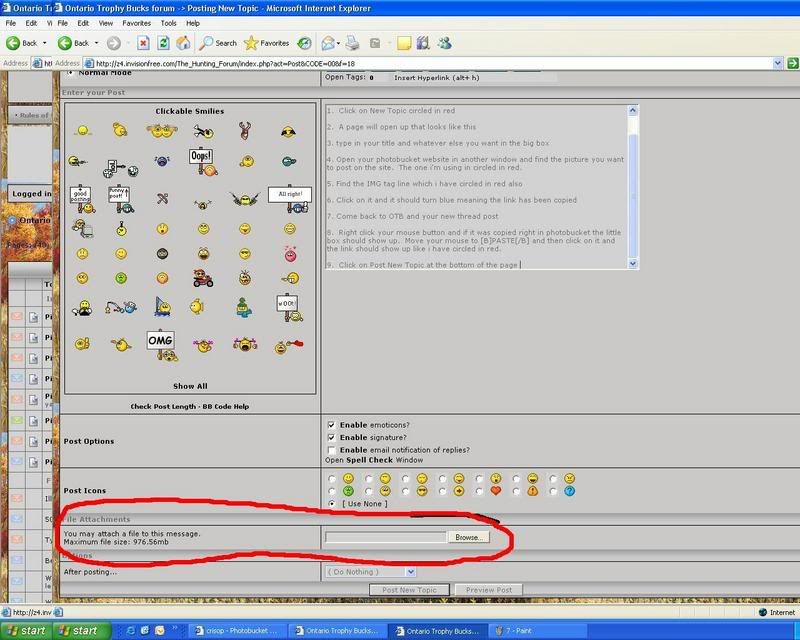Click the greyed Forward arrow toolbar icon

pos(113,43)
